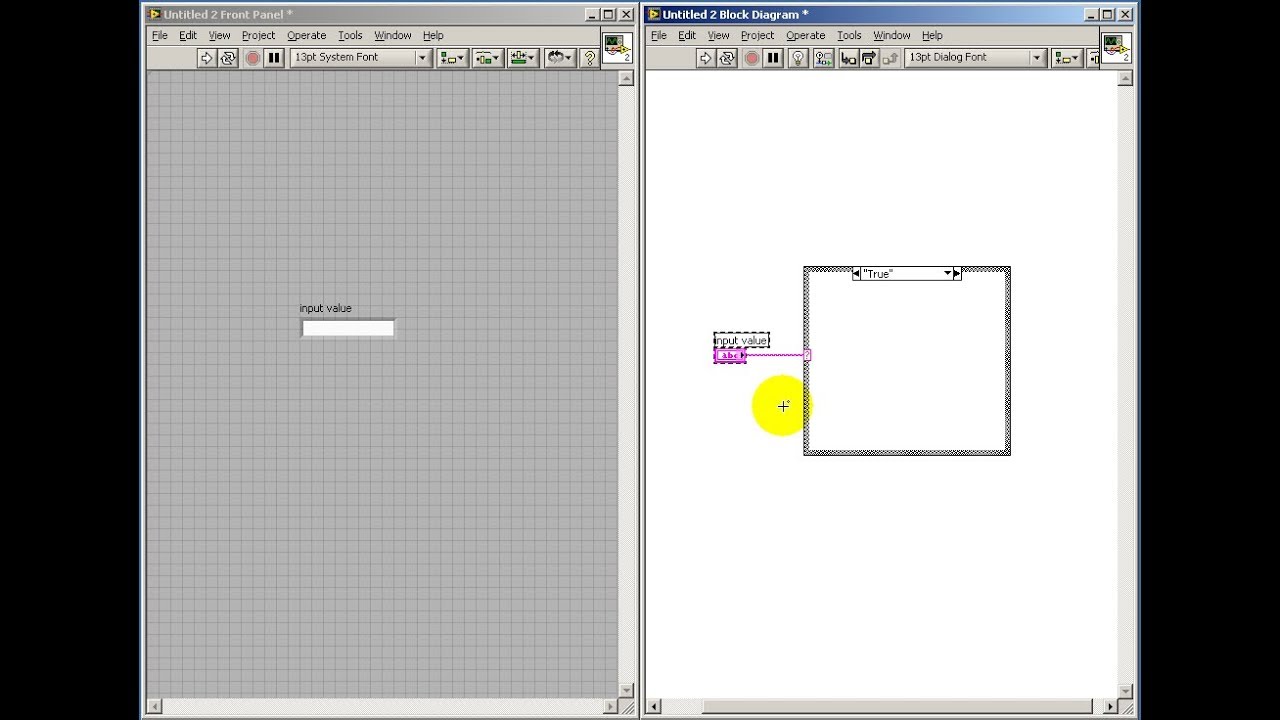
Task: Open Resize Objects menu in Front Panel
Action: click(x=522, y=58)
